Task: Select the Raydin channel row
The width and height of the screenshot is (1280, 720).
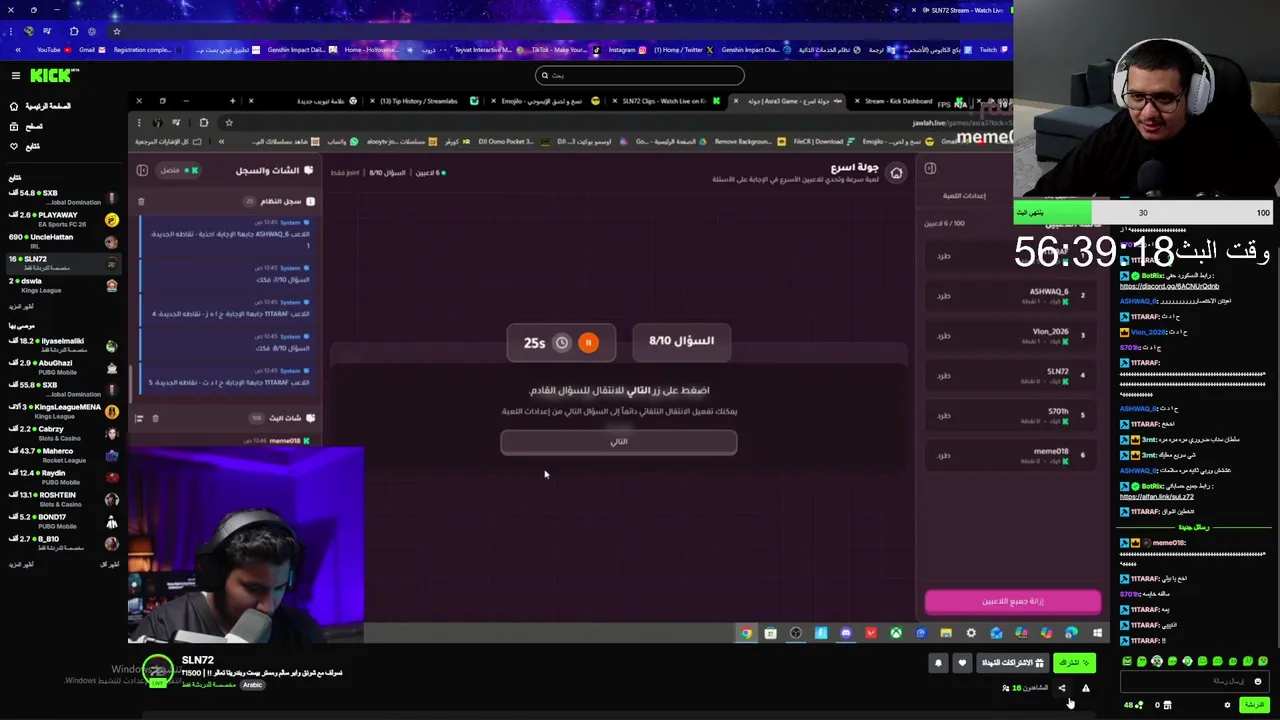Action: (62, 477)
